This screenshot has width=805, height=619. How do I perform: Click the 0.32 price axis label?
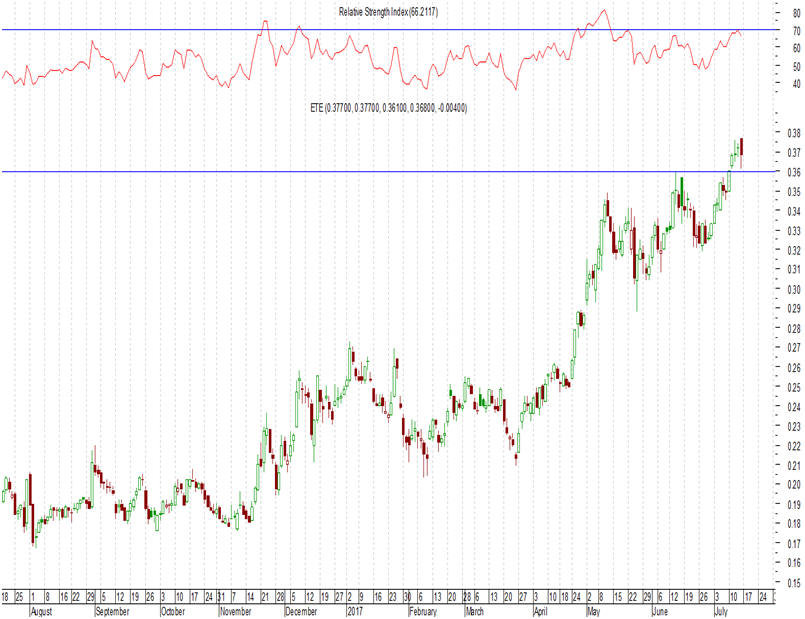click(794, 250)
